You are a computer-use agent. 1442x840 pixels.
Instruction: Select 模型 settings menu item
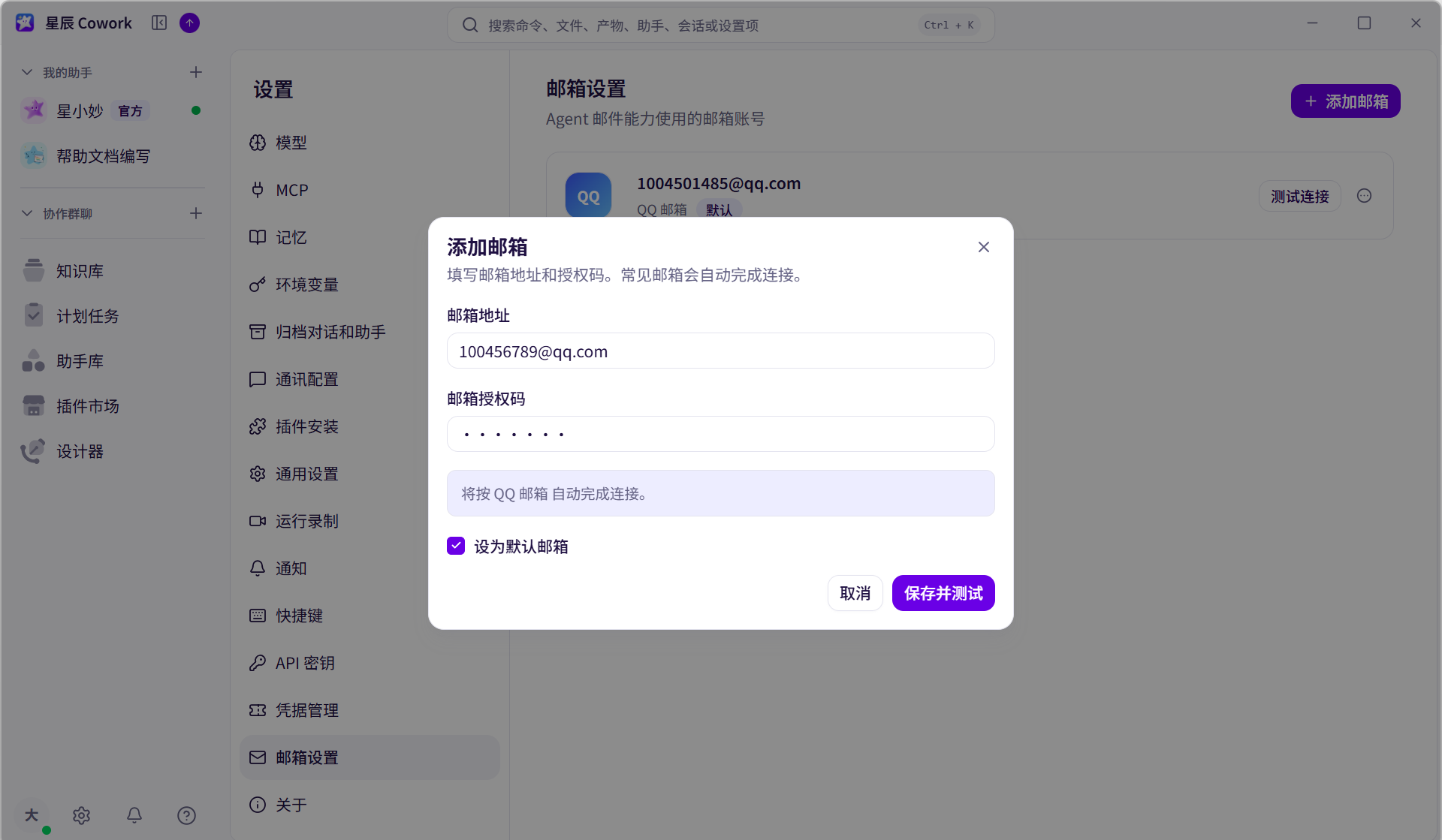pyautogui.click(x=370, y=143)
